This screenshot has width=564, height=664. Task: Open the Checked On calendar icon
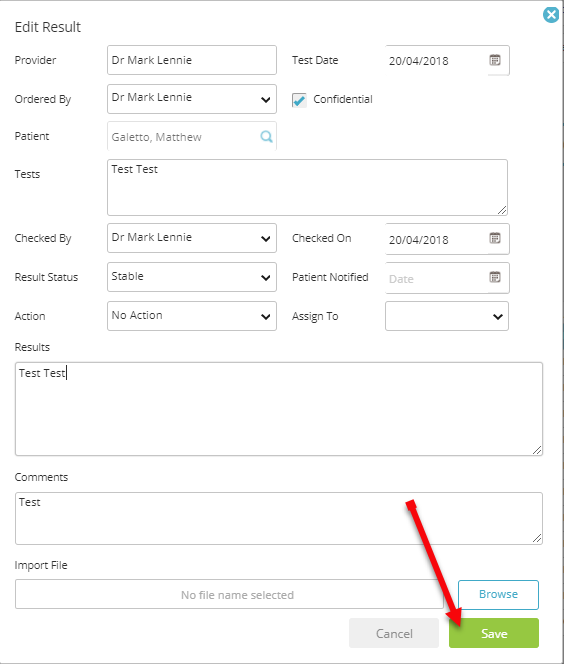tap(495, 238)
